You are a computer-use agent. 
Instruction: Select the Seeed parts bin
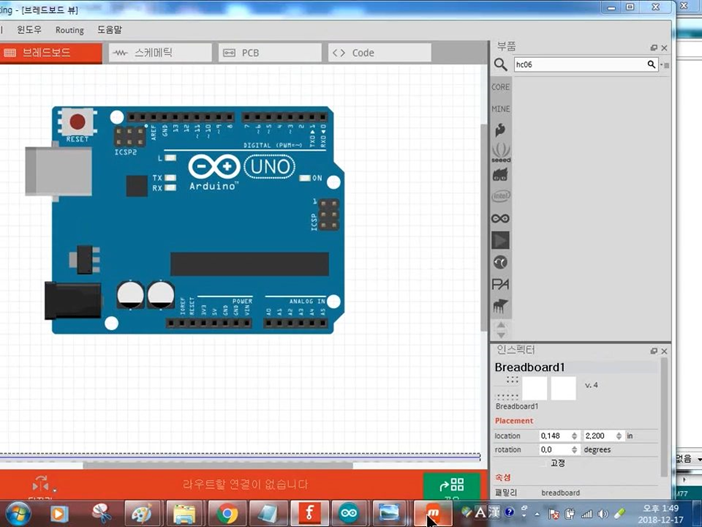(x=501, y=152)
